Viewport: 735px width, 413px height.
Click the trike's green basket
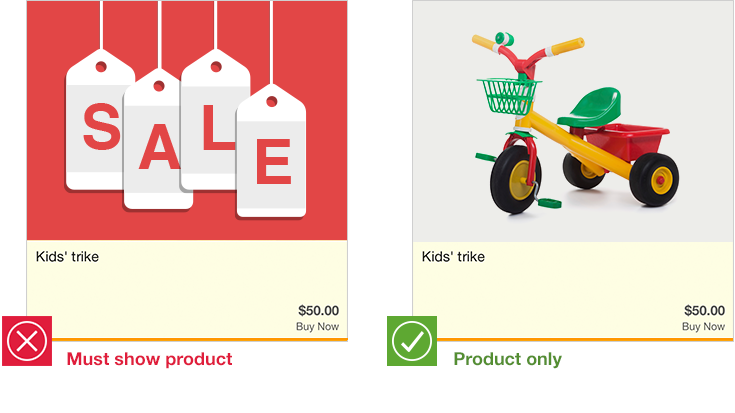pyautogui.click(x=508, y=96)
